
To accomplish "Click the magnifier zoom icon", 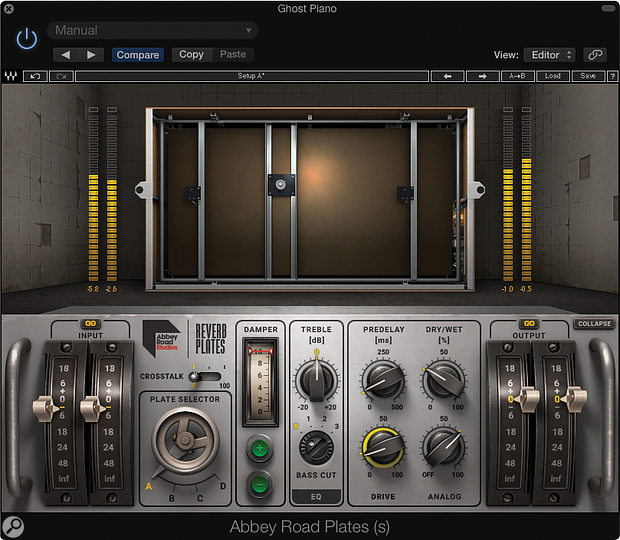I will click(13, 527).
